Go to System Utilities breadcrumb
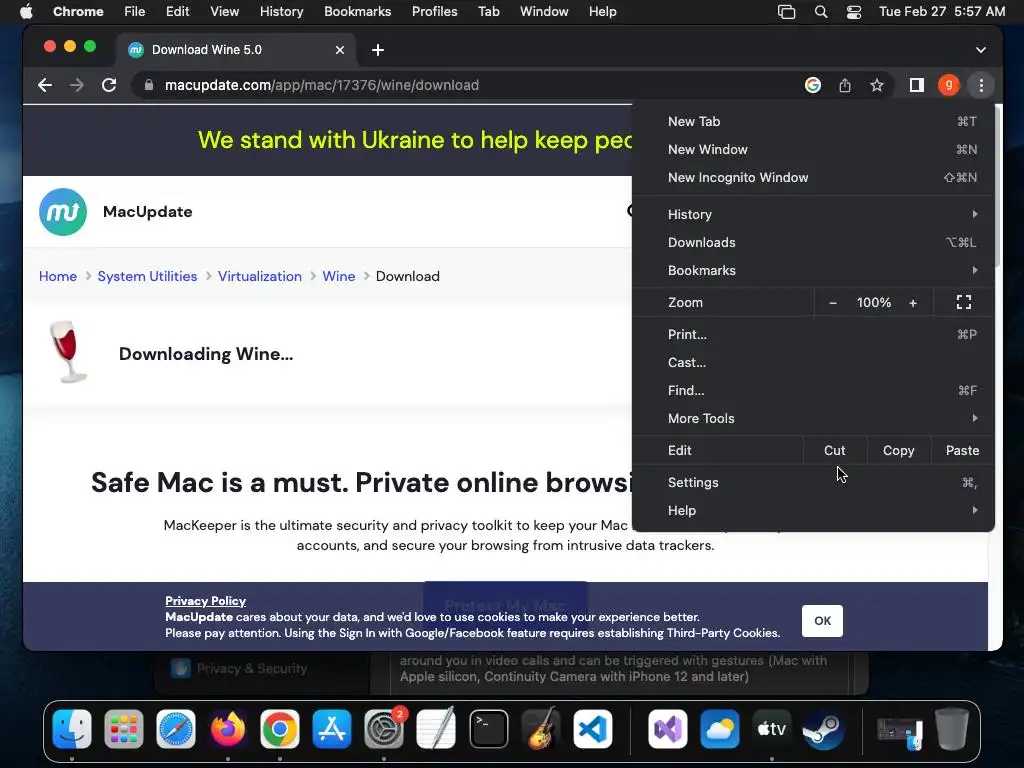Screen dimensions: 1024x768 (x=147, y=276)
